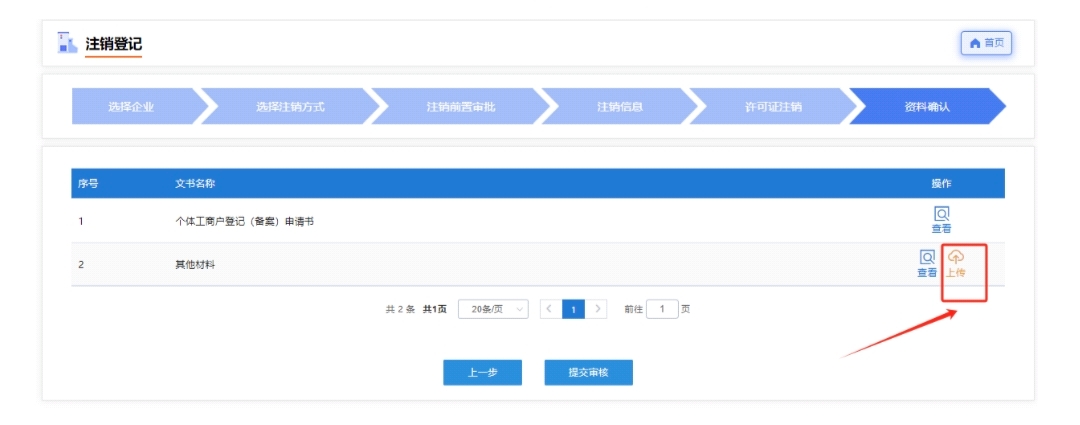
Task: Click page number 1 in pagination
Action: coord(573,309)
